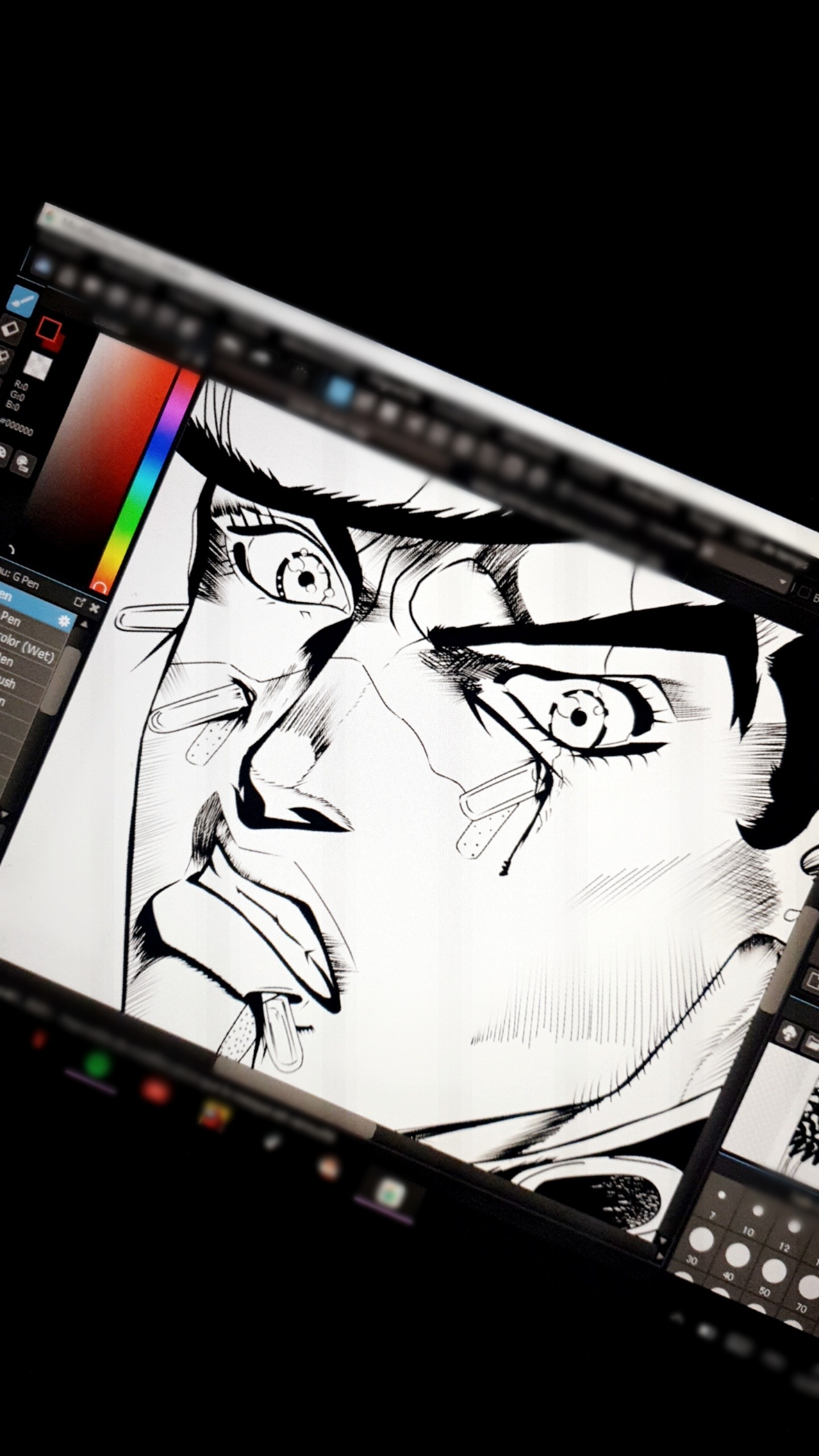Click the red icon on the taskbar
The width and height of the screenshot is (819, 1456).
pos(155,1090)
